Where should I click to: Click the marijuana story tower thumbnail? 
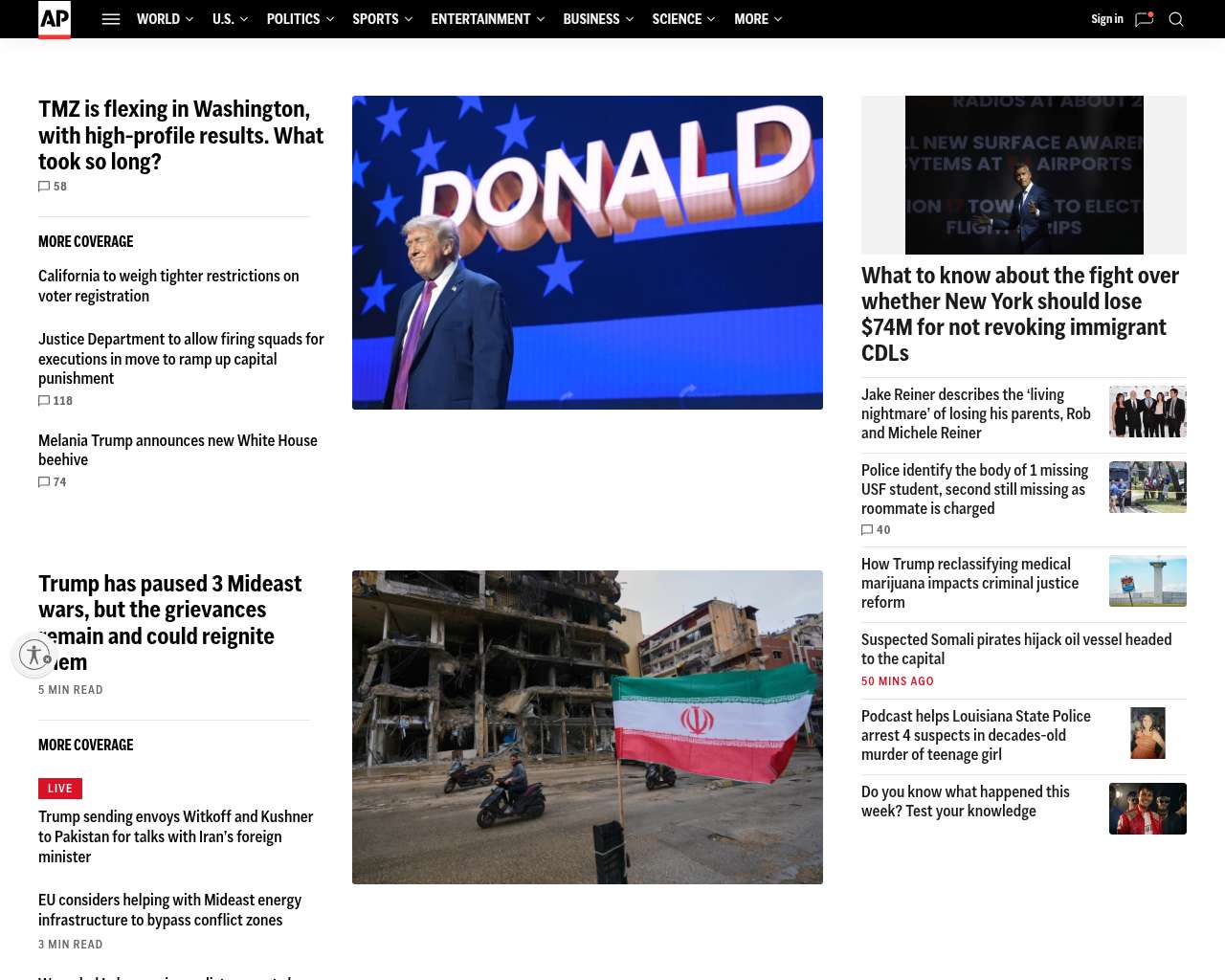pyautogui.click(x=1147, y=581)
